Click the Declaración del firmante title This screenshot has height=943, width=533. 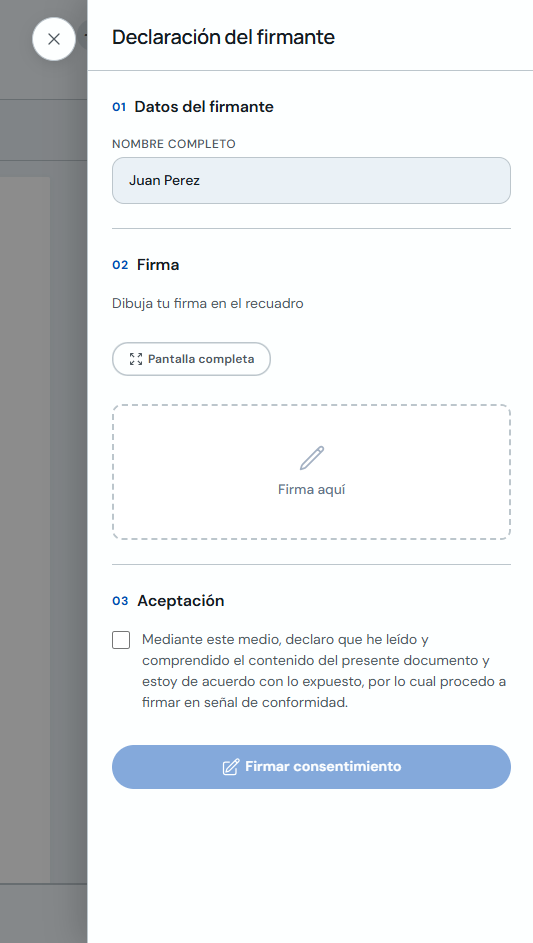(x=223, y=37)
